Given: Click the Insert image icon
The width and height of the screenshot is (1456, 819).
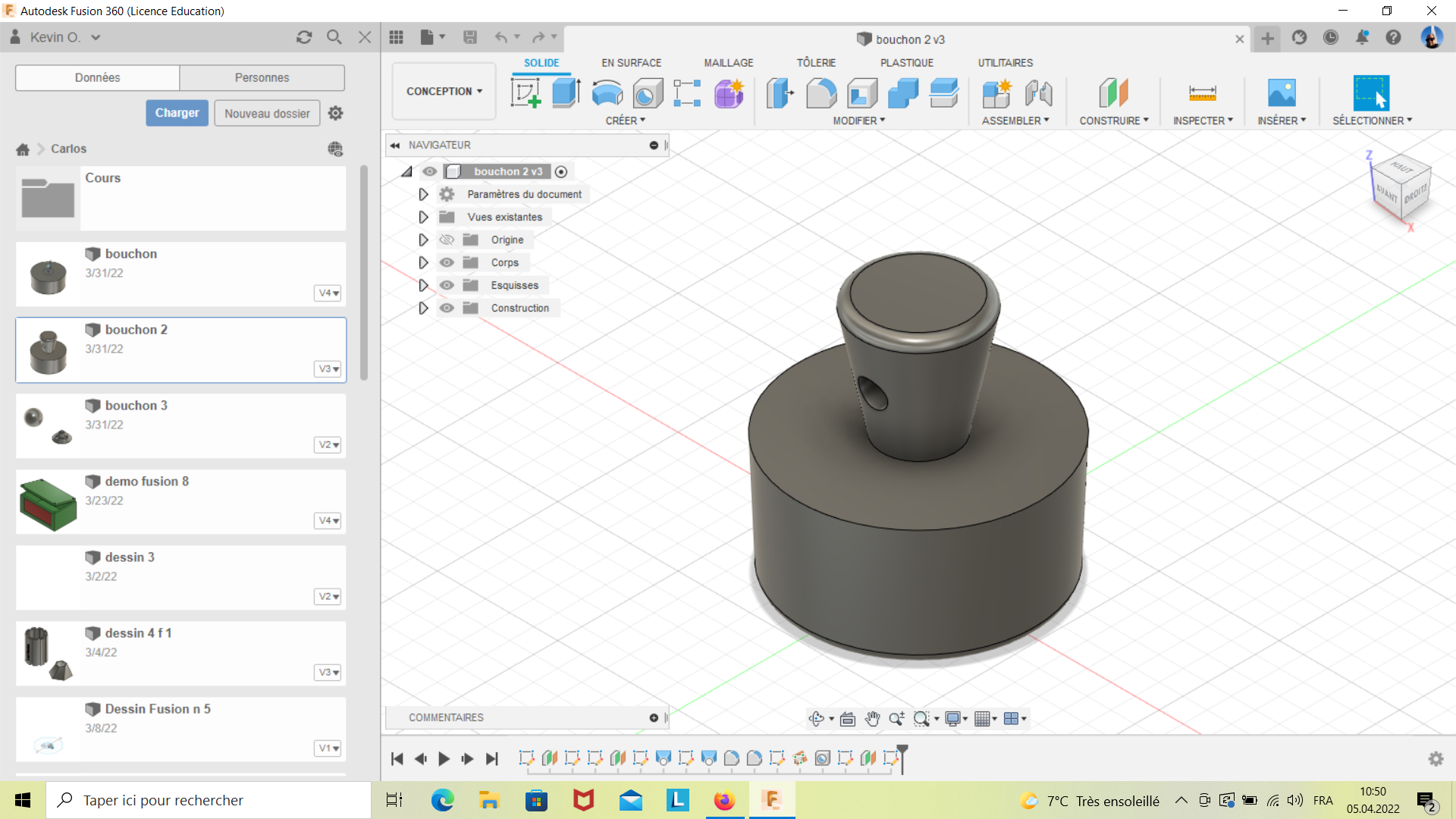Looking at the screenshot, I should [x=1282, y=93].
